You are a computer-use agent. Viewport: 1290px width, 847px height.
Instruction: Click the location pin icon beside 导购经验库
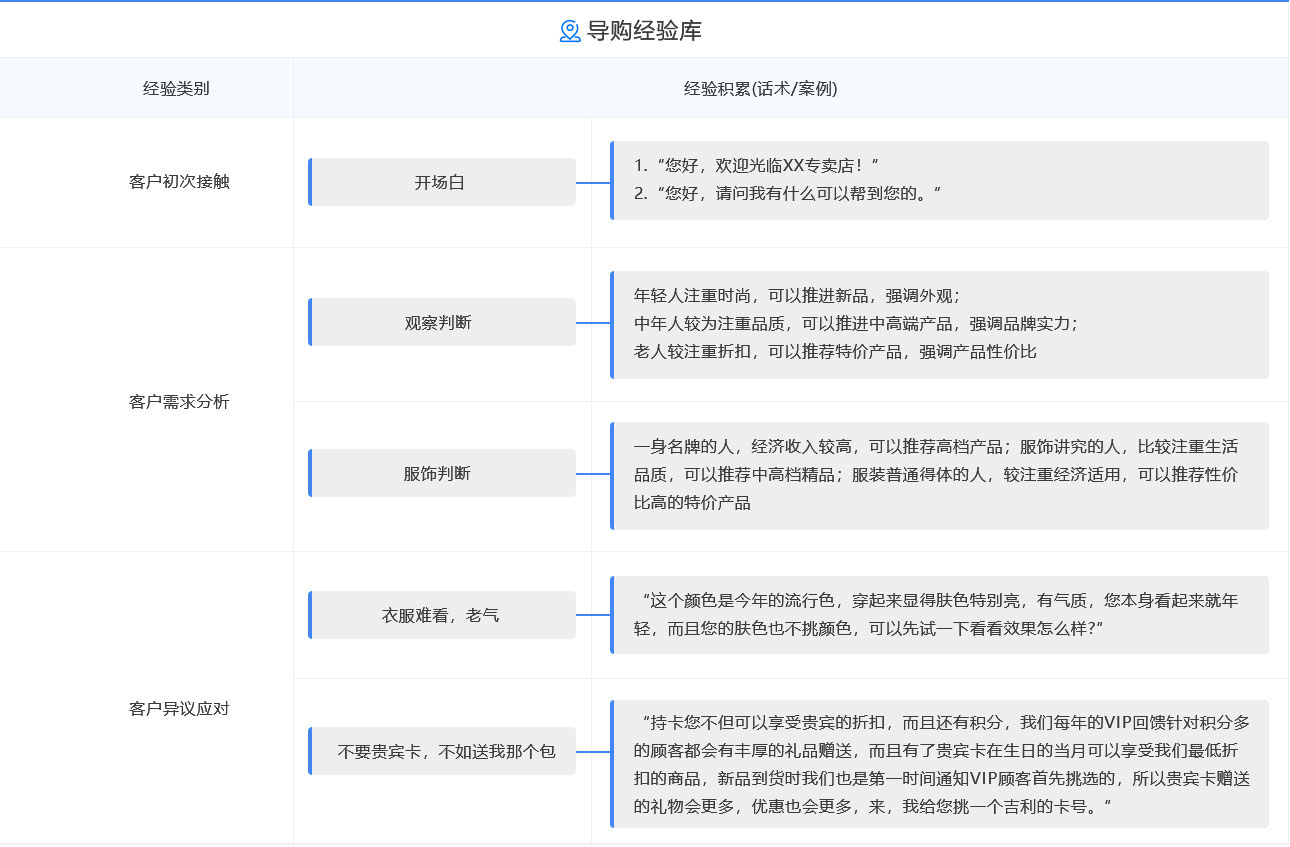coord(570,31)
